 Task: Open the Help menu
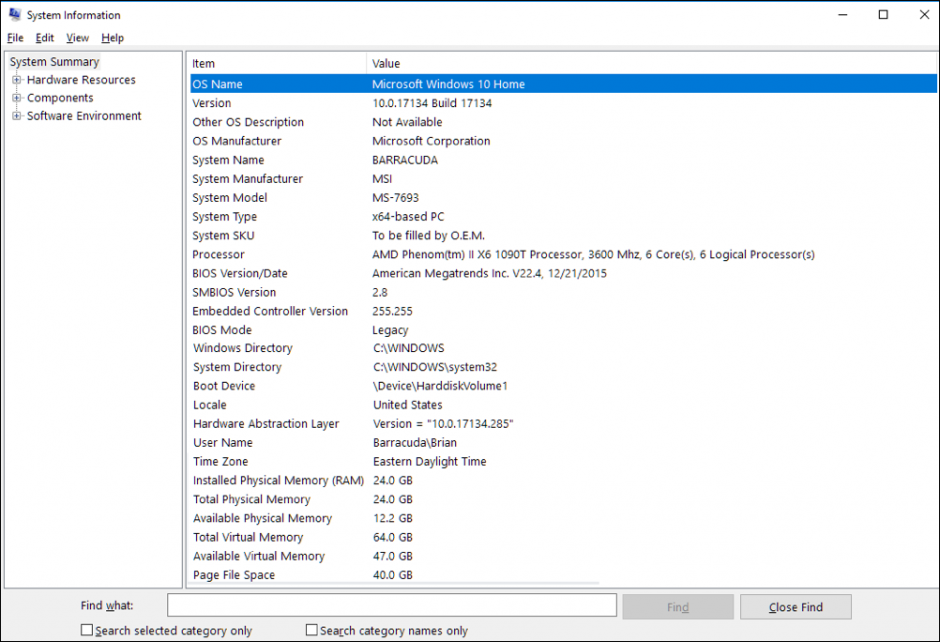(x=112, y=37)
